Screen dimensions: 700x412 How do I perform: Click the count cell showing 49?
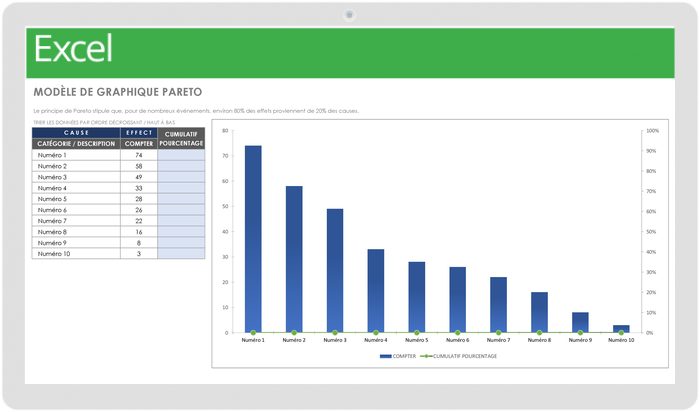[x=139, y=177]
